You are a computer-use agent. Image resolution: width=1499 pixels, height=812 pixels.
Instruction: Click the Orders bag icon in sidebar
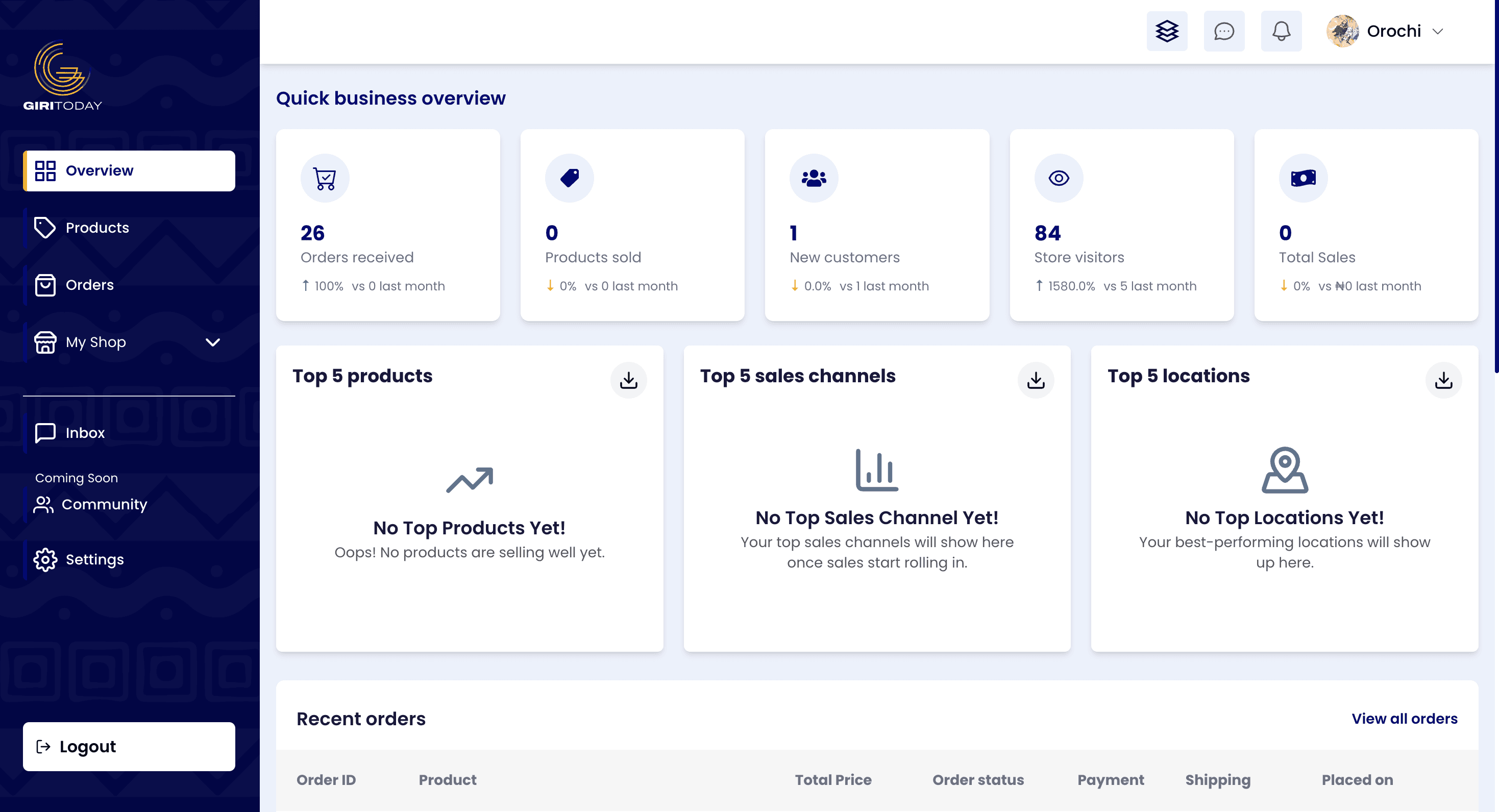(45, 285)
